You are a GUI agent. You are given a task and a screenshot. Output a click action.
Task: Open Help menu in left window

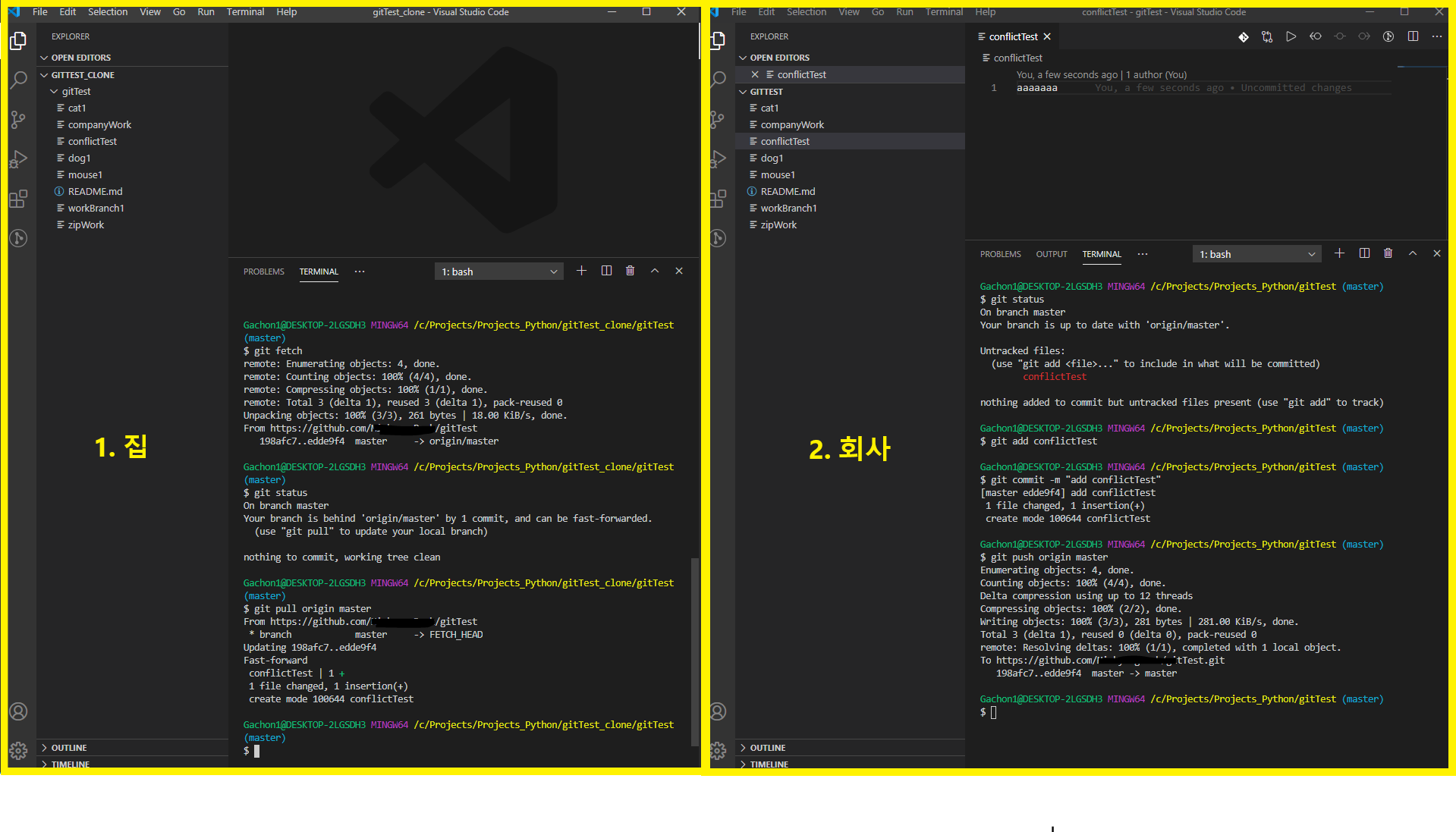(x=287, y=12)
